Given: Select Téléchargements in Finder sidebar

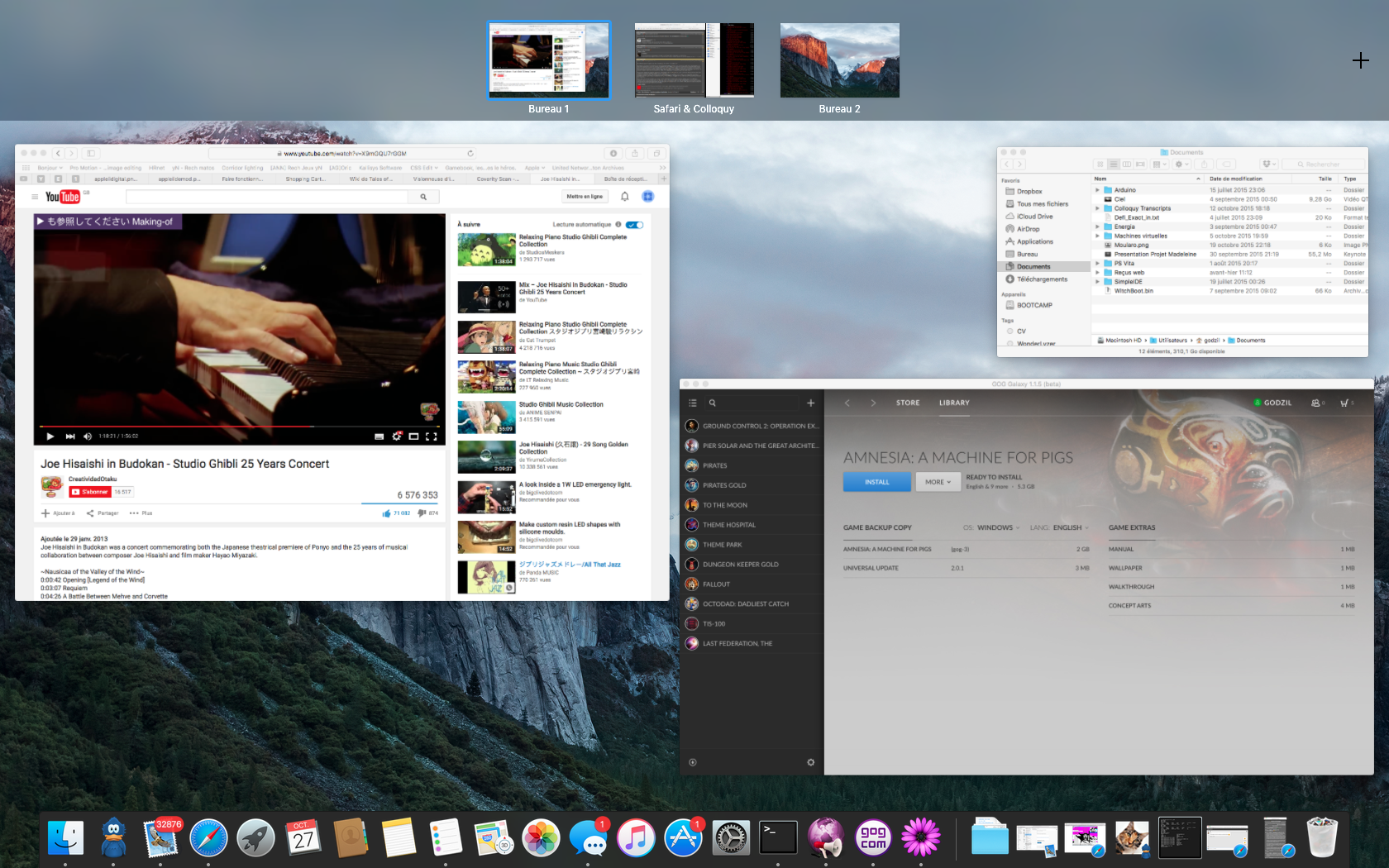Looking at the screenshot, I should click(x=1042, y=279).
